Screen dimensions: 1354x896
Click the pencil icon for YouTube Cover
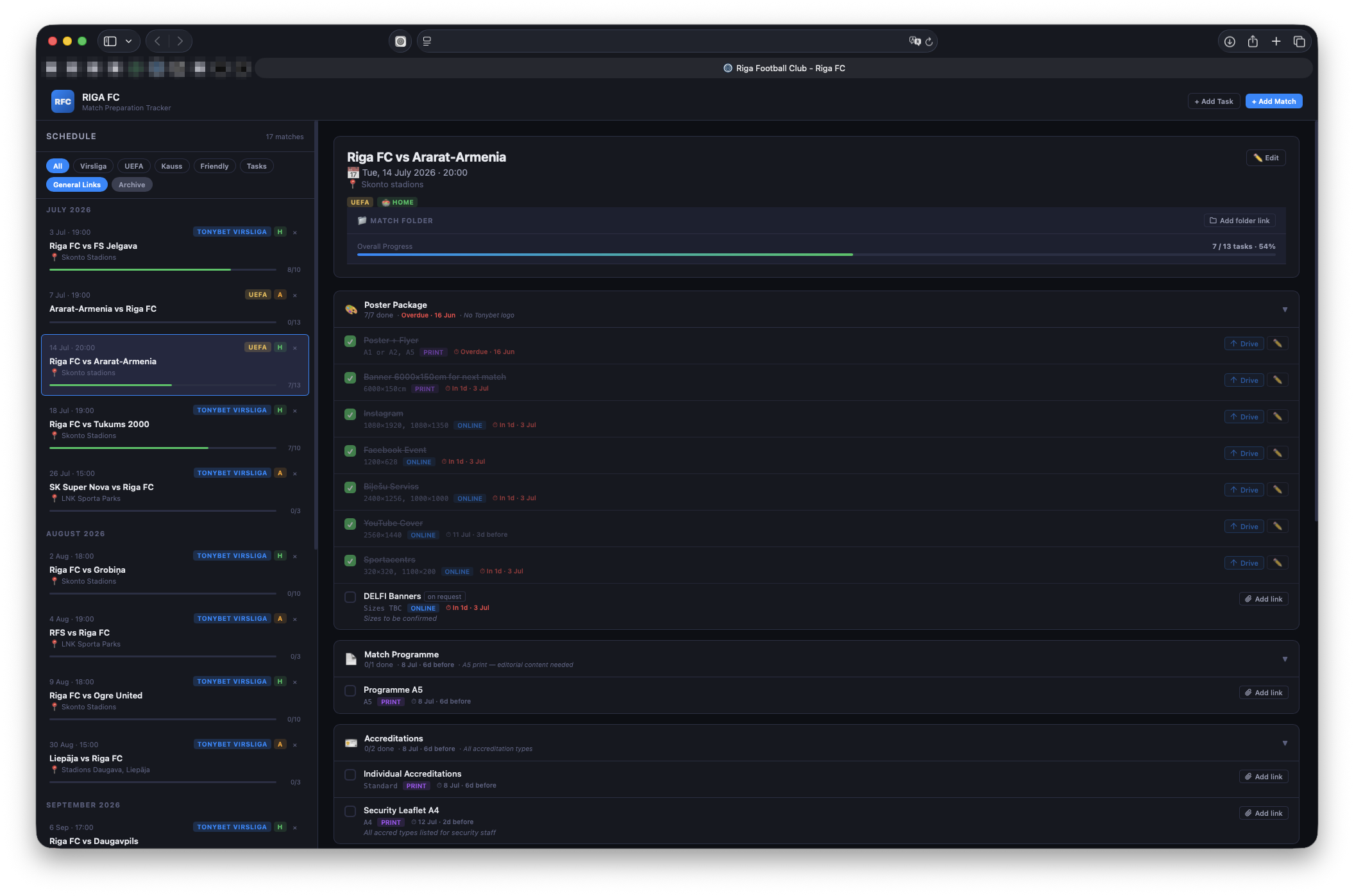click(1277, 527)
